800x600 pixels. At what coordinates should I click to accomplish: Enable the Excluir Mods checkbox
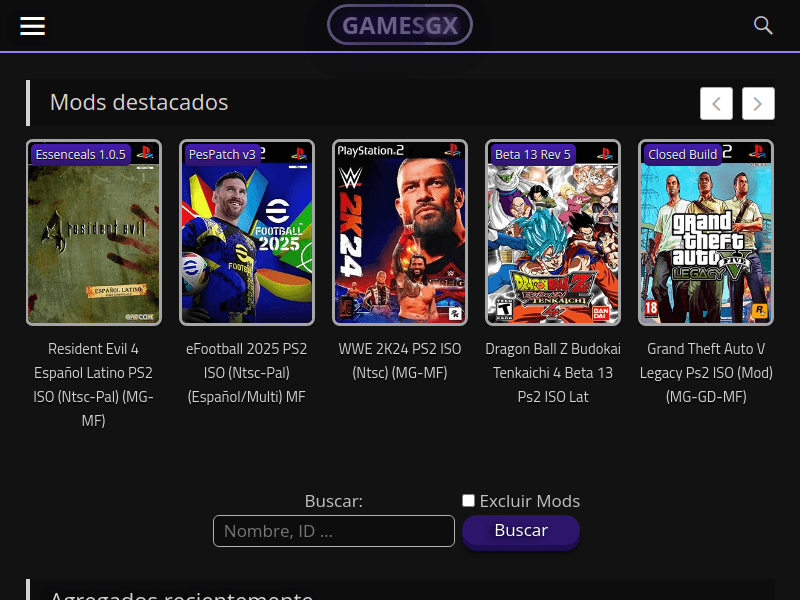click(468, 500)
